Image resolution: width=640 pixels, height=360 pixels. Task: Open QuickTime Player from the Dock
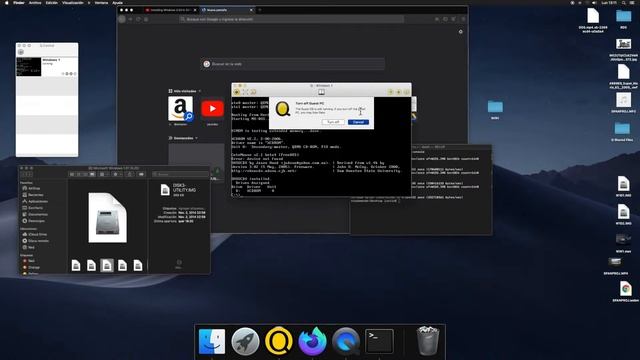point(346,341)
